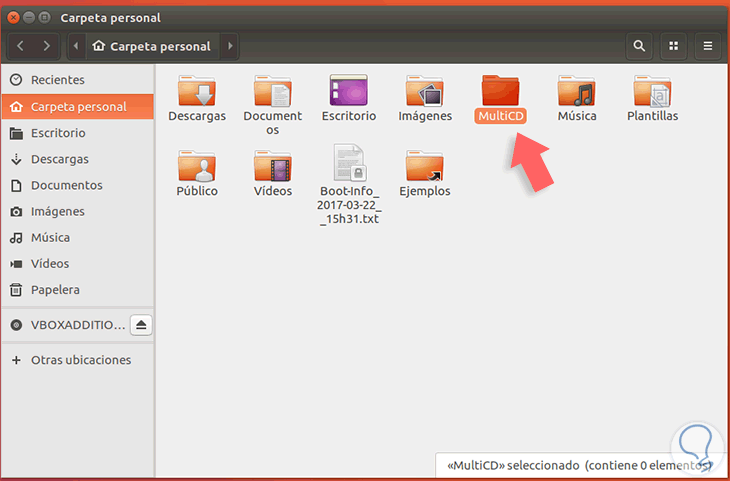Select the Plantillas folder icon
The image size is (730, 481).
(x=652, y=90)
